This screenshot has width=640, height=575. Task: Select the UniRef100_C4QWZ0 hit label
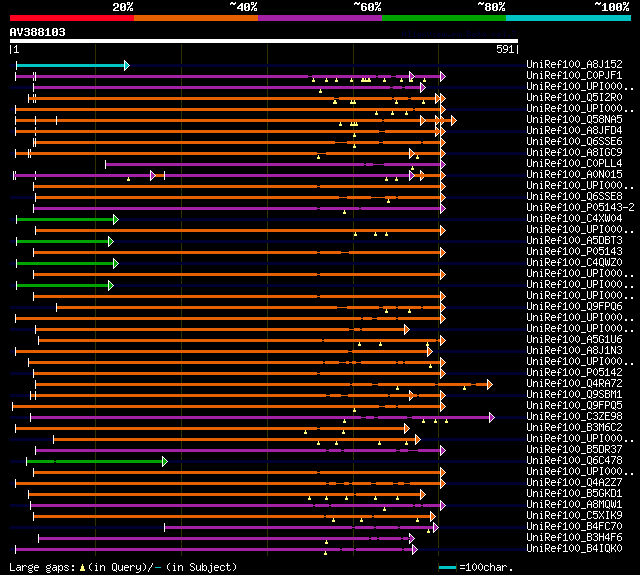(x=574, y=262)
